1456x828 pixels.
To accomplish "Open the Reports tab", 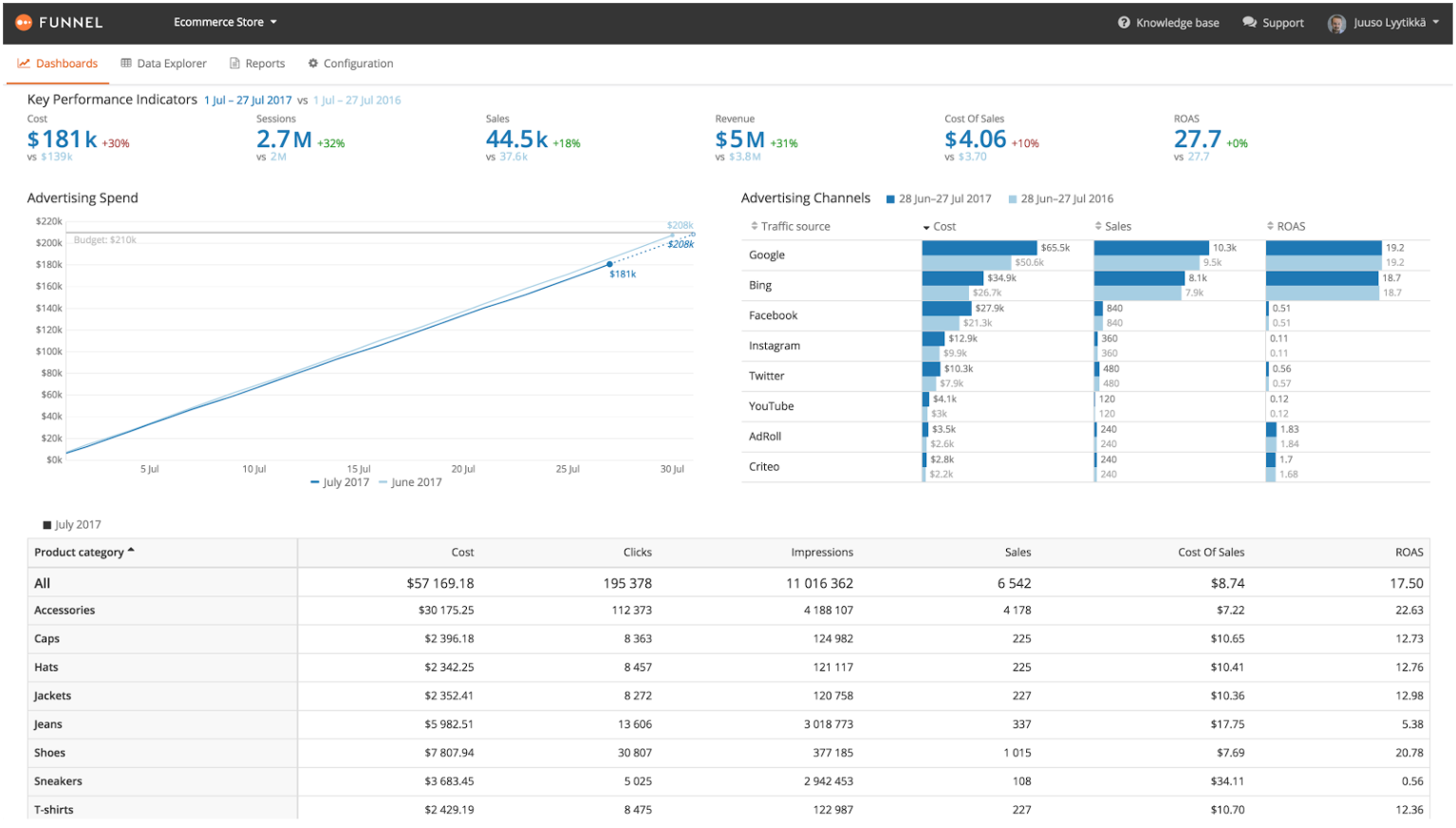I will tap(265, 64).
